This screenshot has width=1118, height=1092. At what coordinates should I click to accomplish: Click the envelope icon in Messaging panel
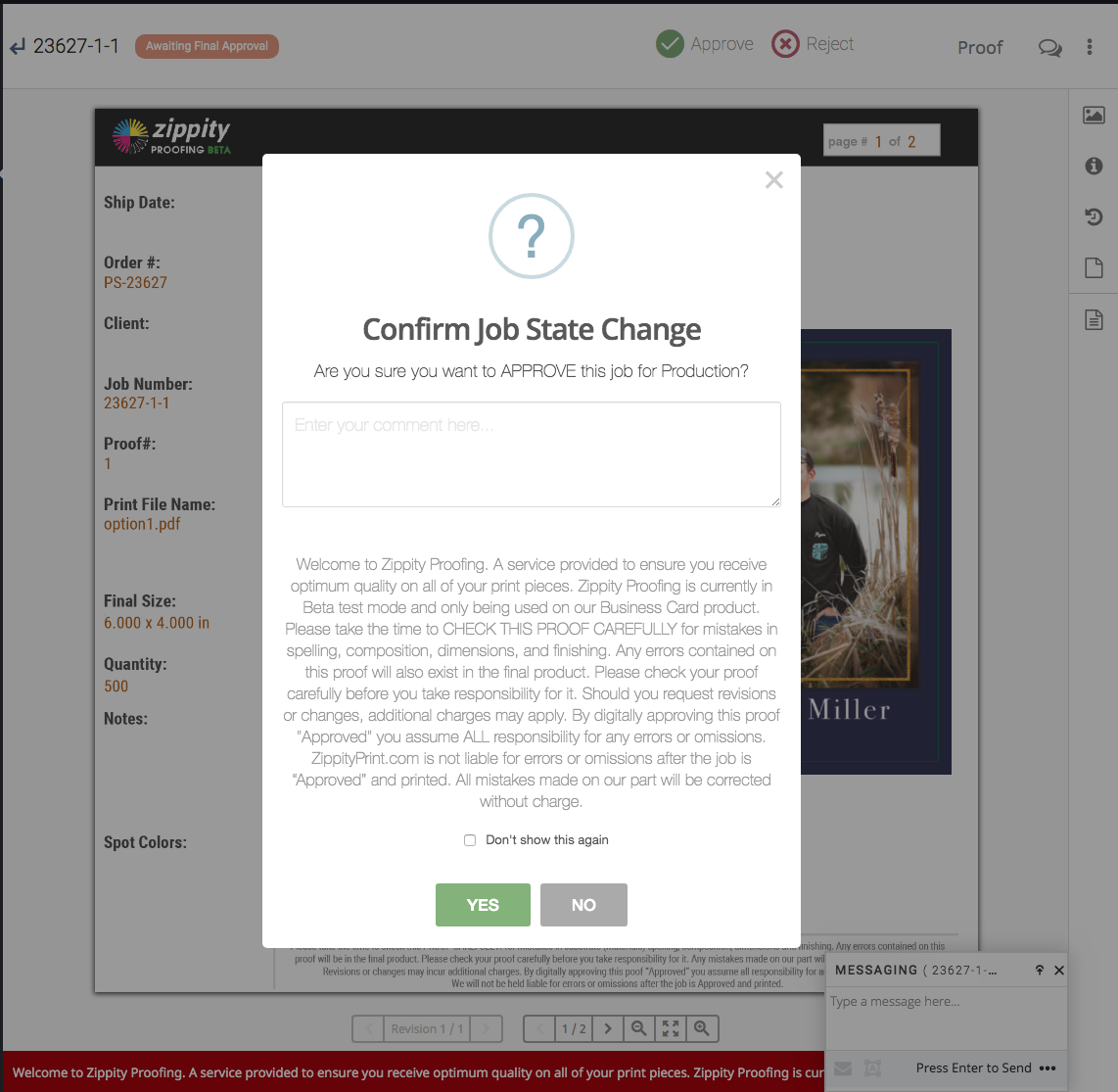click(x=843, y=1068)
